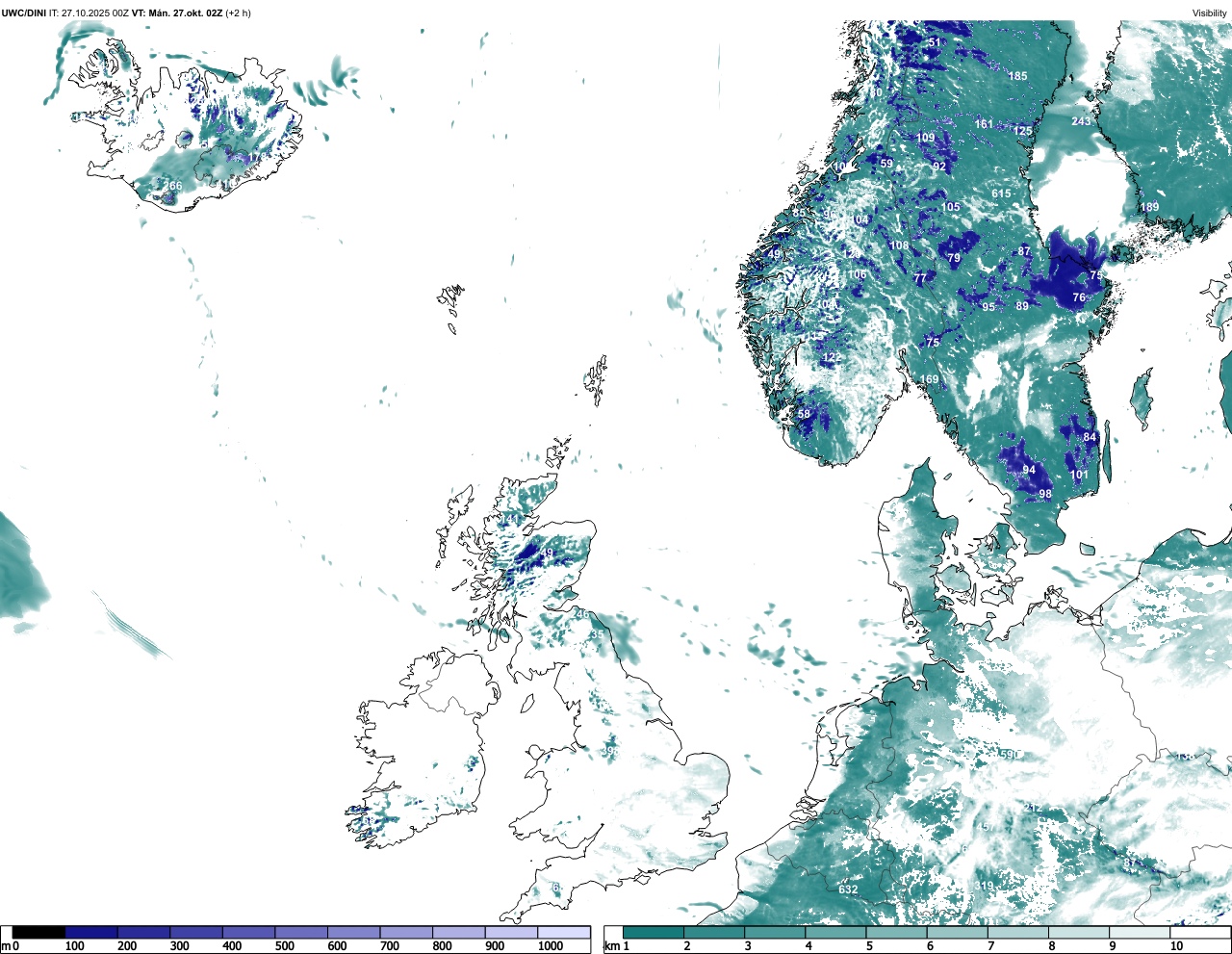Click the '101' value in southeast Sweden
This screenshot has height=954, width=1232.
pos(1080,475)
